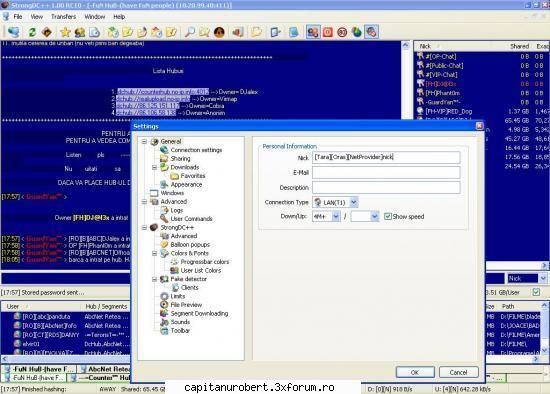Click the Toolbar icon in settings tree
The width and height of the screenshot is (550, 394).
(x=164, y=330)
